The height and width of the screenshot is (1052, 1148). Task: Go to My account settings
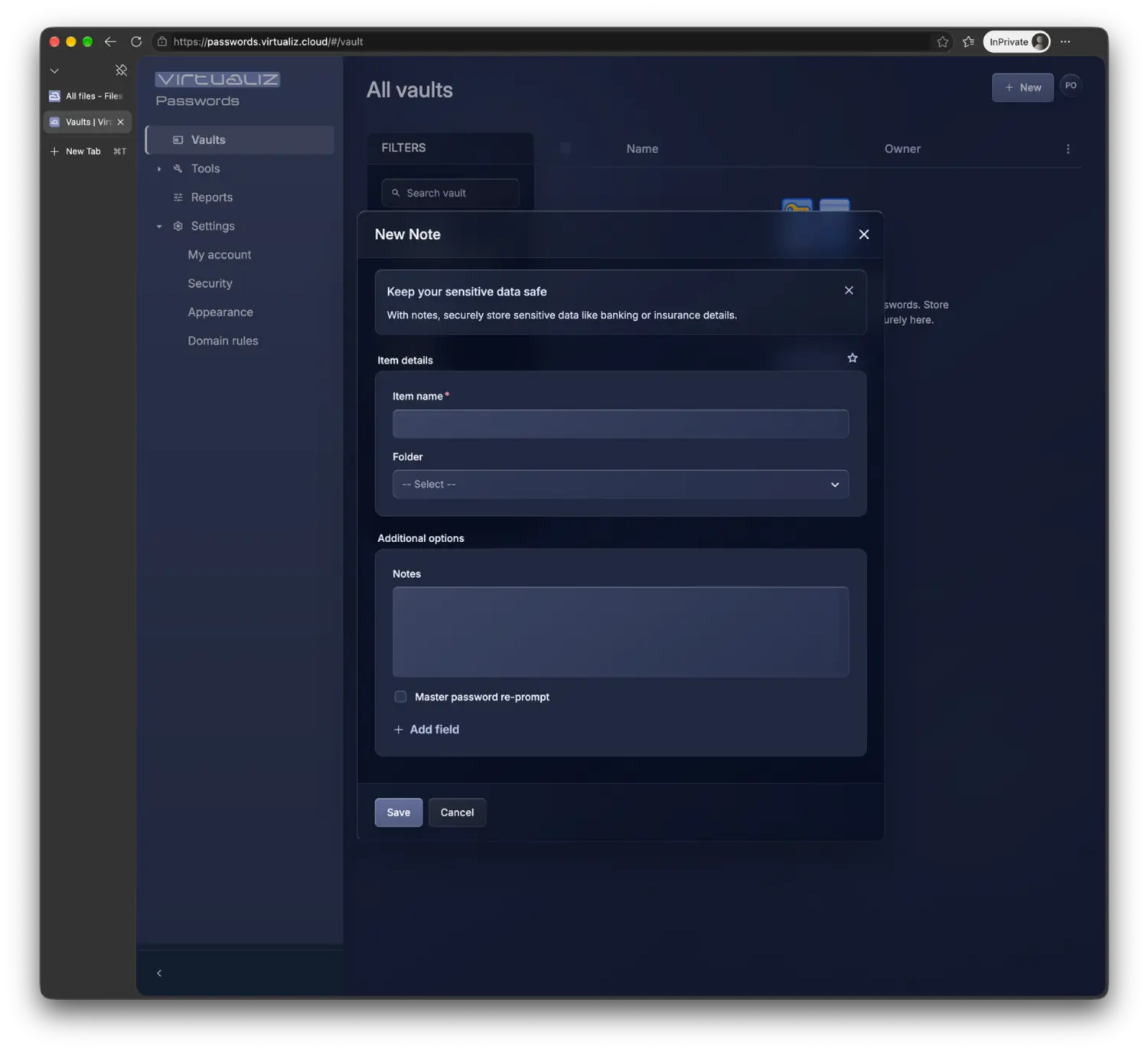(x=220, y=255)
